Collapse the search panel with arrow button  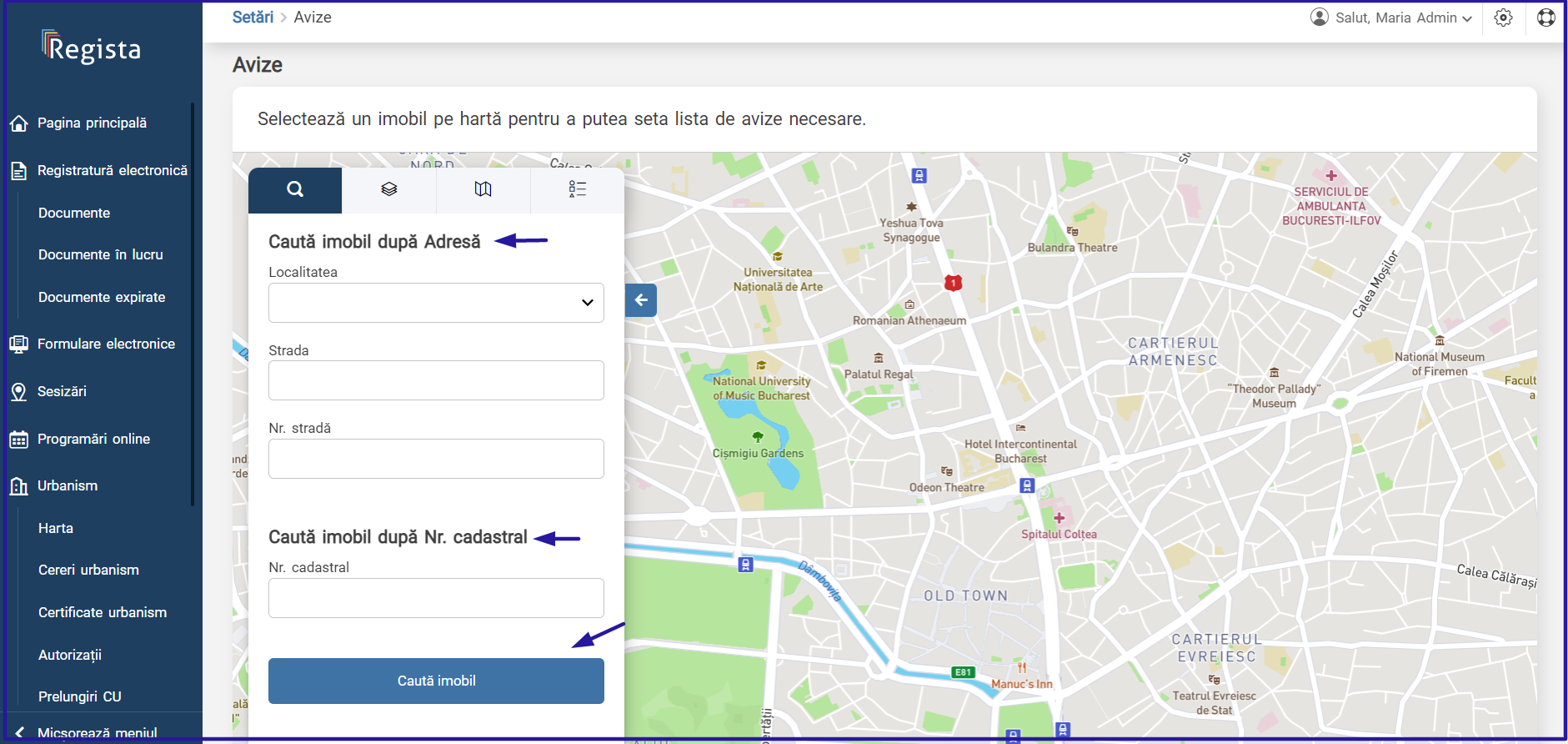pos(641,300)
